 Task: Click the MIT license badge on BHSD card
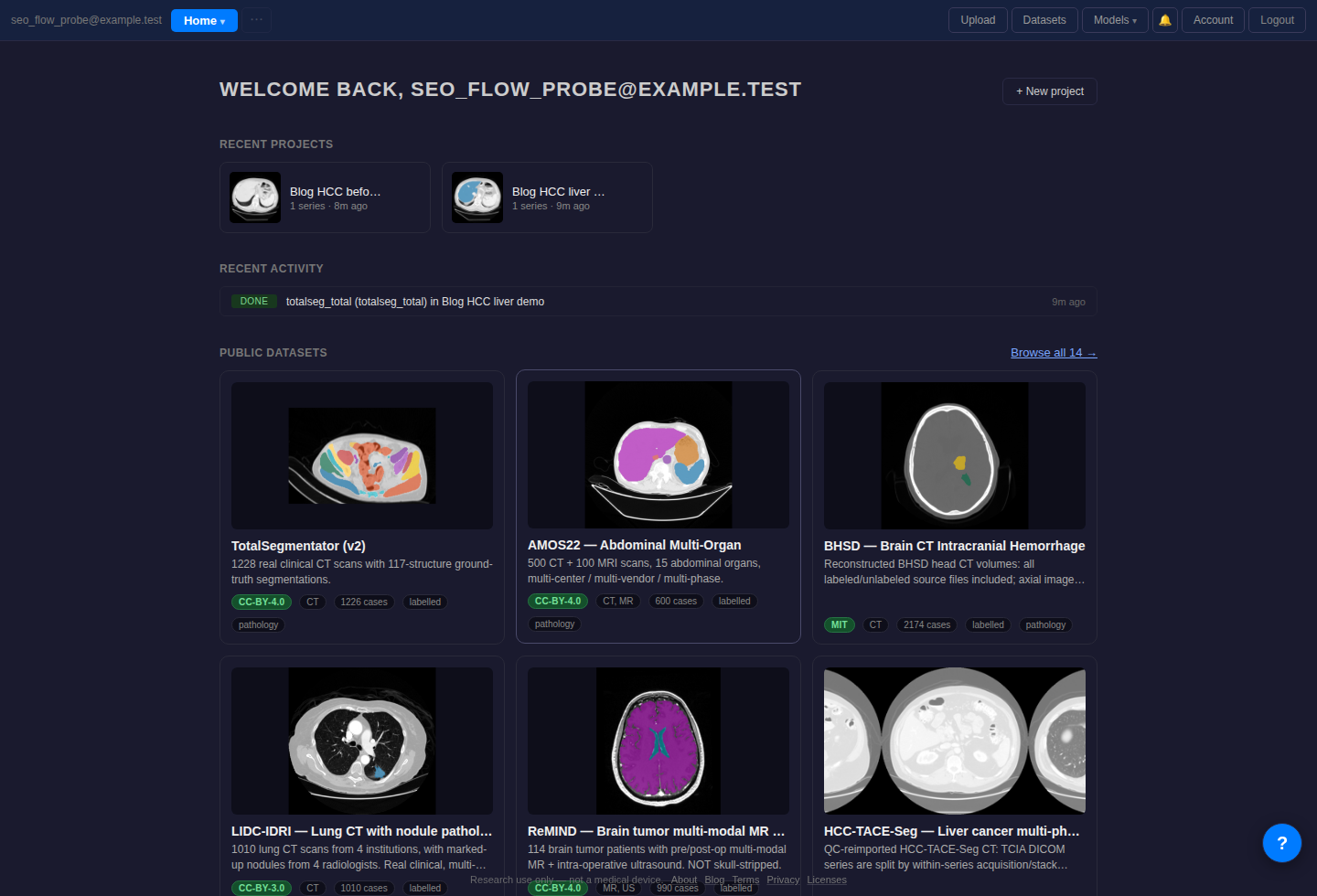[x=840, y=625]
